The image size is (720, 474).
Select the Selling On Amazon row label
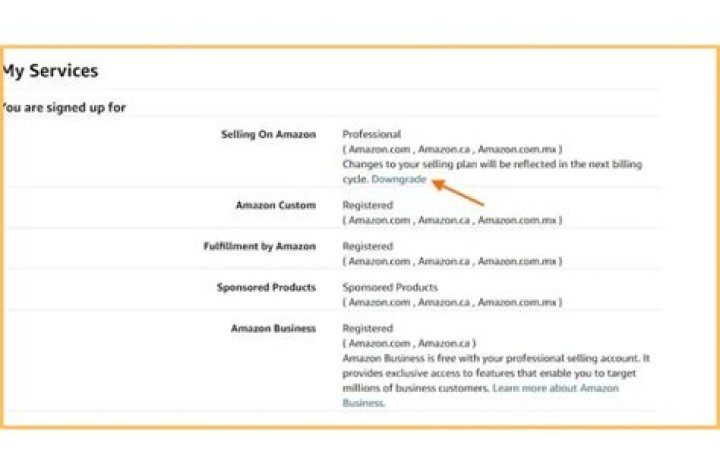[x=268, y=134]
